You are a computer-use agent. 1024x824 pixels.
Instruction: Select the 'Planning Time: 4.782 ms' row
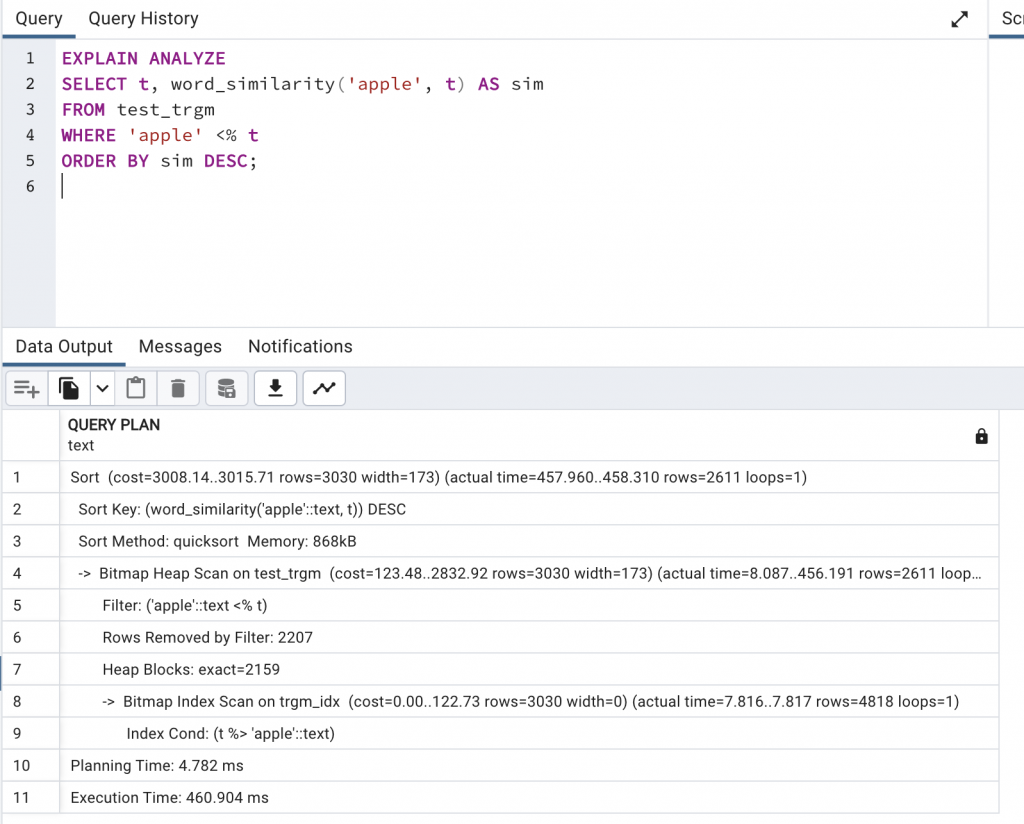(529, 765)
